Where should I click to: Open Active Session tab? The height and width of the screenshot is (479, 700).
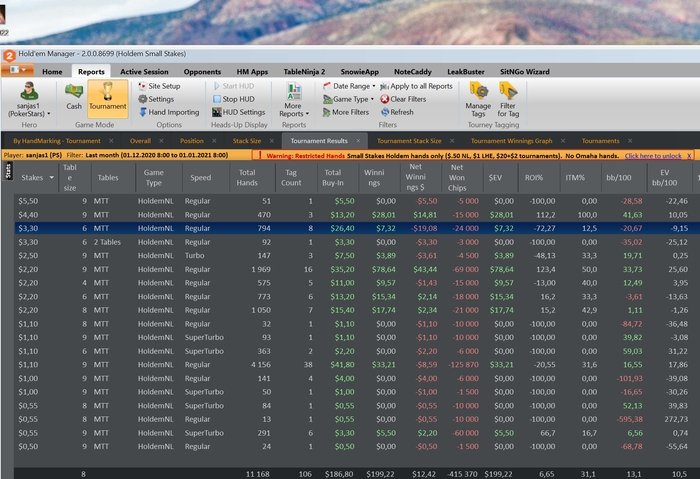coord(144,71)
